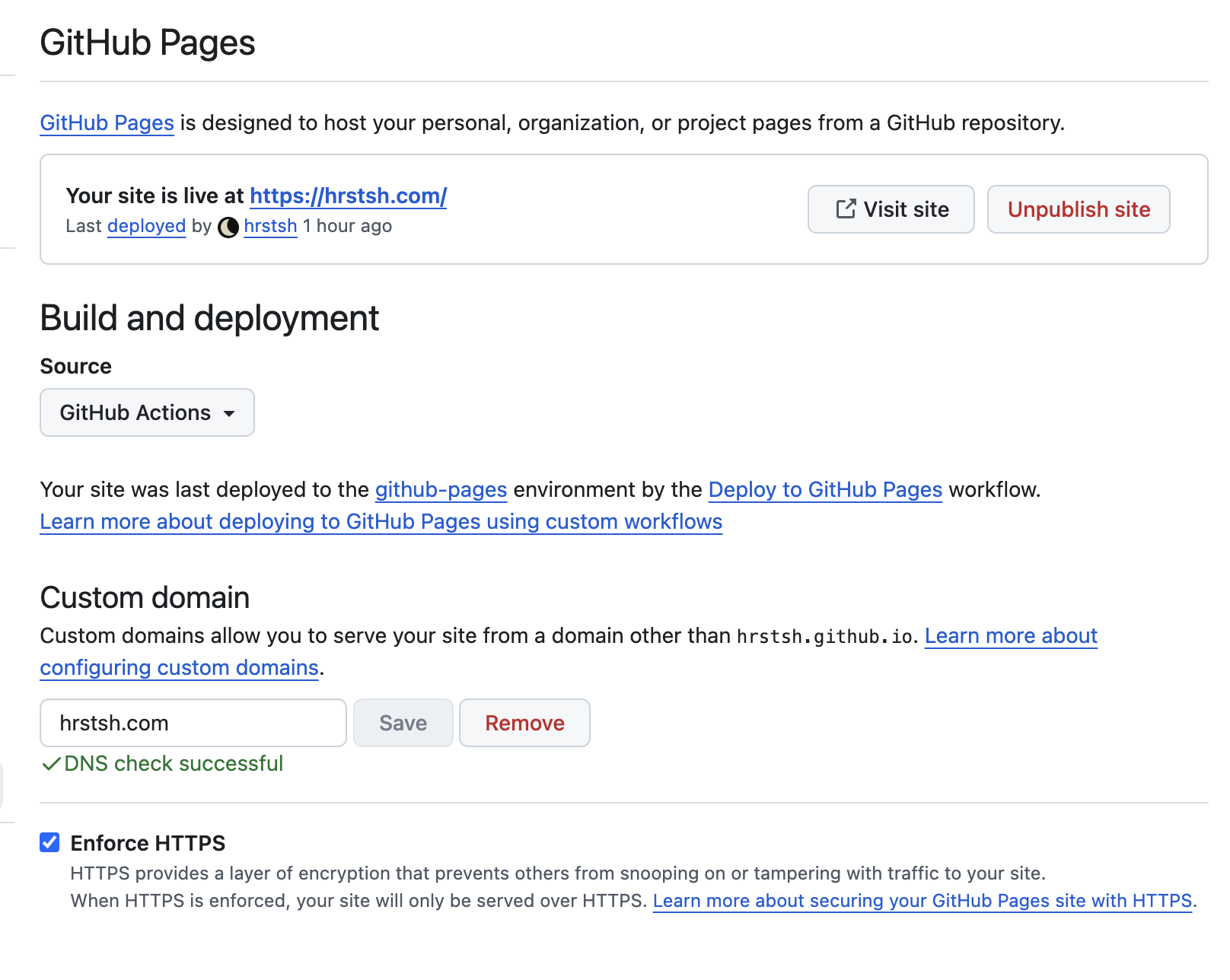Viewport: 1230px width, 980px height.
Task: Click the dropdown arrow beside GitHub Actions
Action: [228, 414]
